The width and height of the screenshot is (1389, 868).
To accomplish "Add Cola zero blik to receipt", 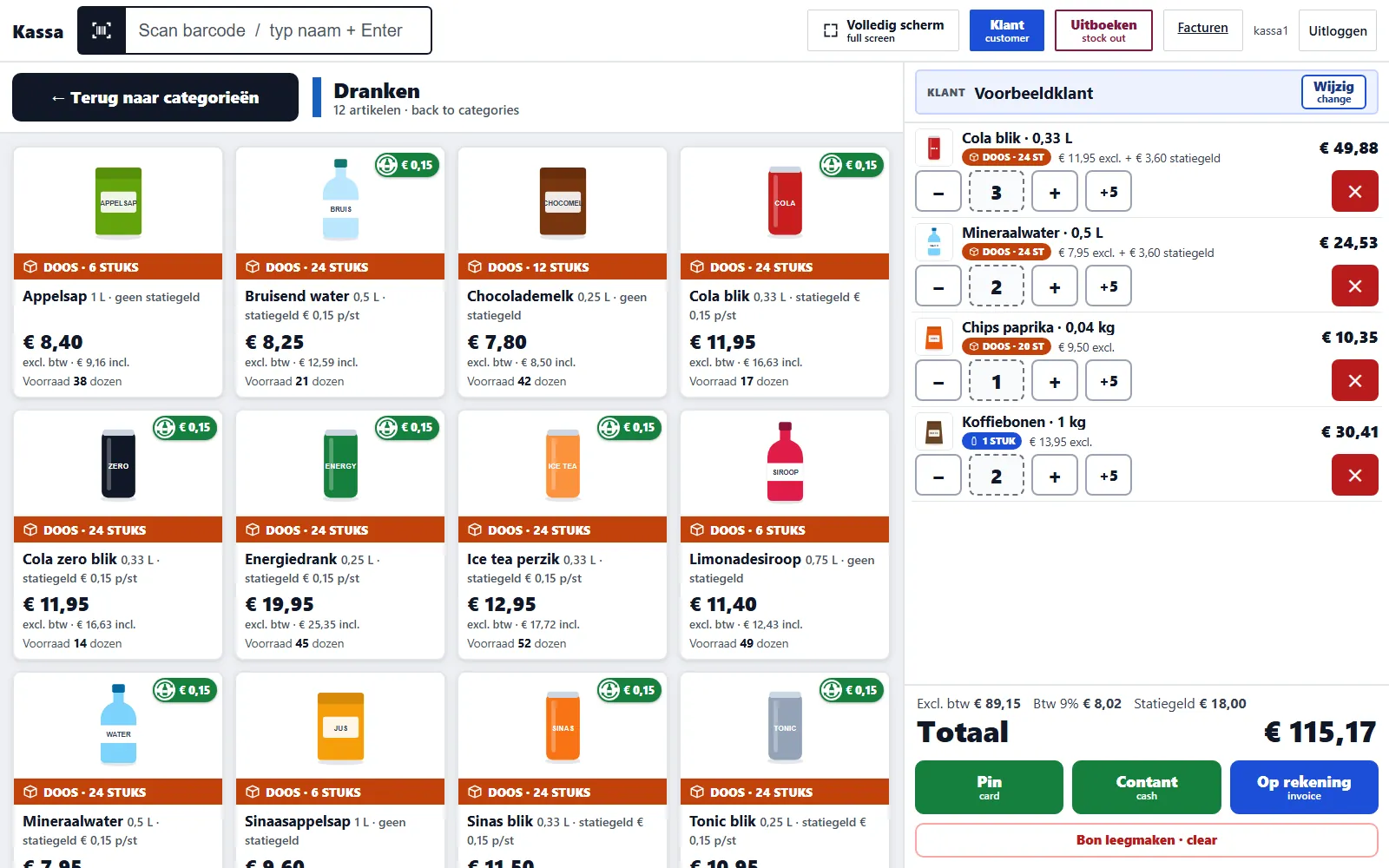I will [118, 535].
